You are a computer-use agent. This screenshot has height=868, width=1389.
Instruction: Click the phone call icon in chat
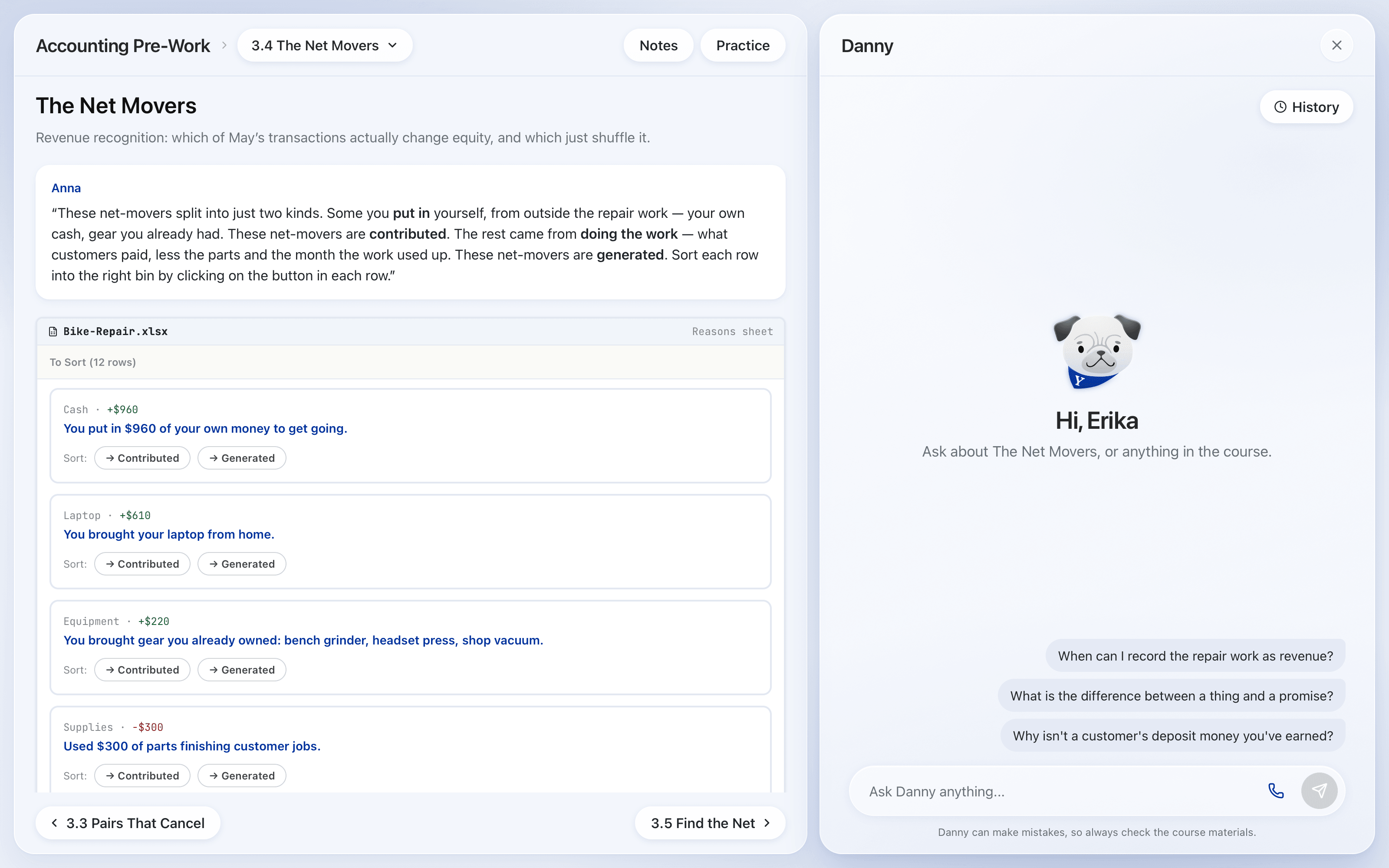coord(1275,791)
